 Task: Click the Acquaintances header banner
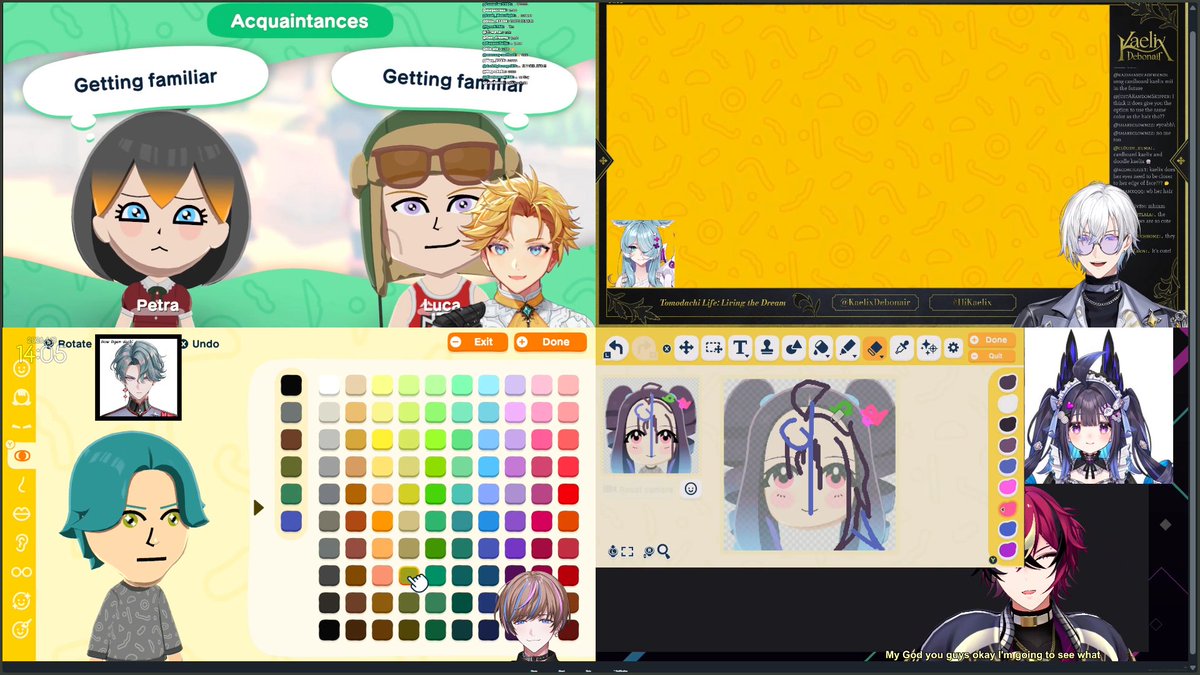pos(299,21)
